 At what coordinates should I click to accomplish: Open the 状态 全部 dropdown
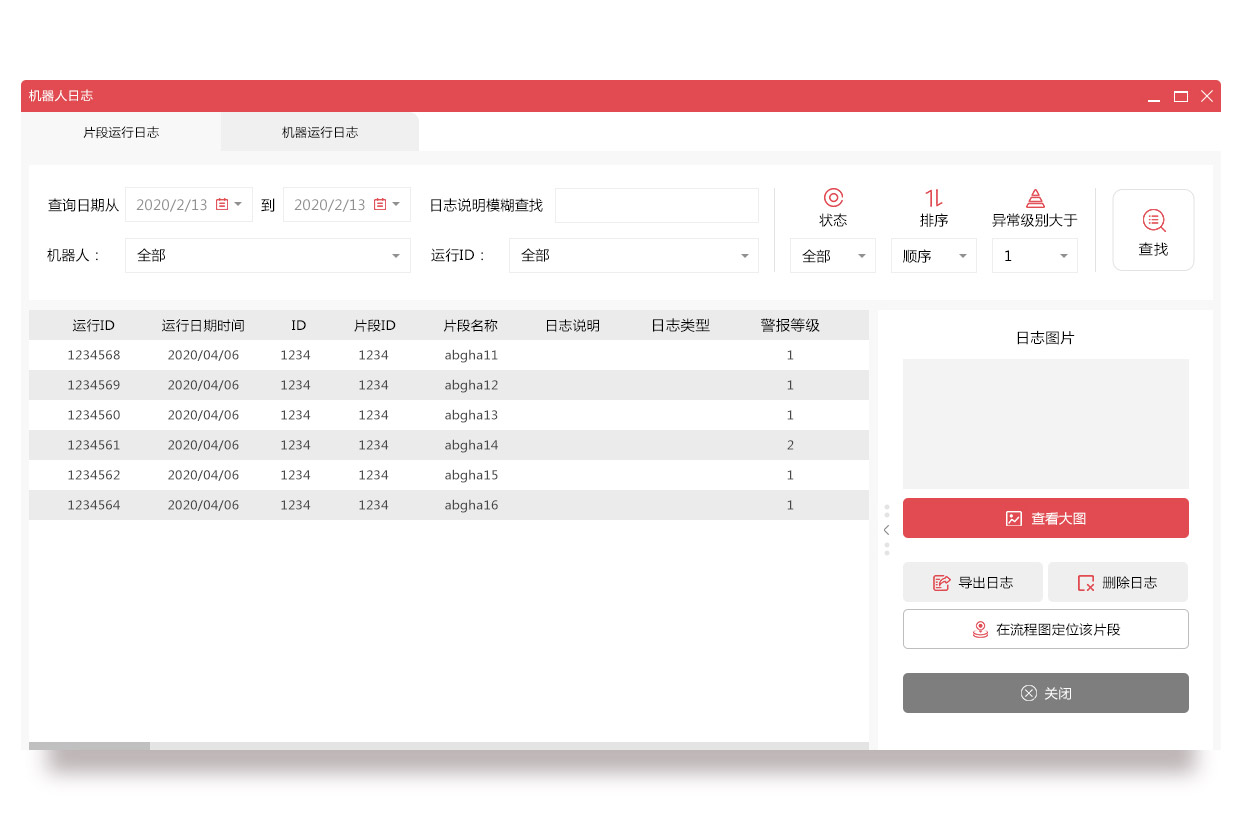pos(832,256)
